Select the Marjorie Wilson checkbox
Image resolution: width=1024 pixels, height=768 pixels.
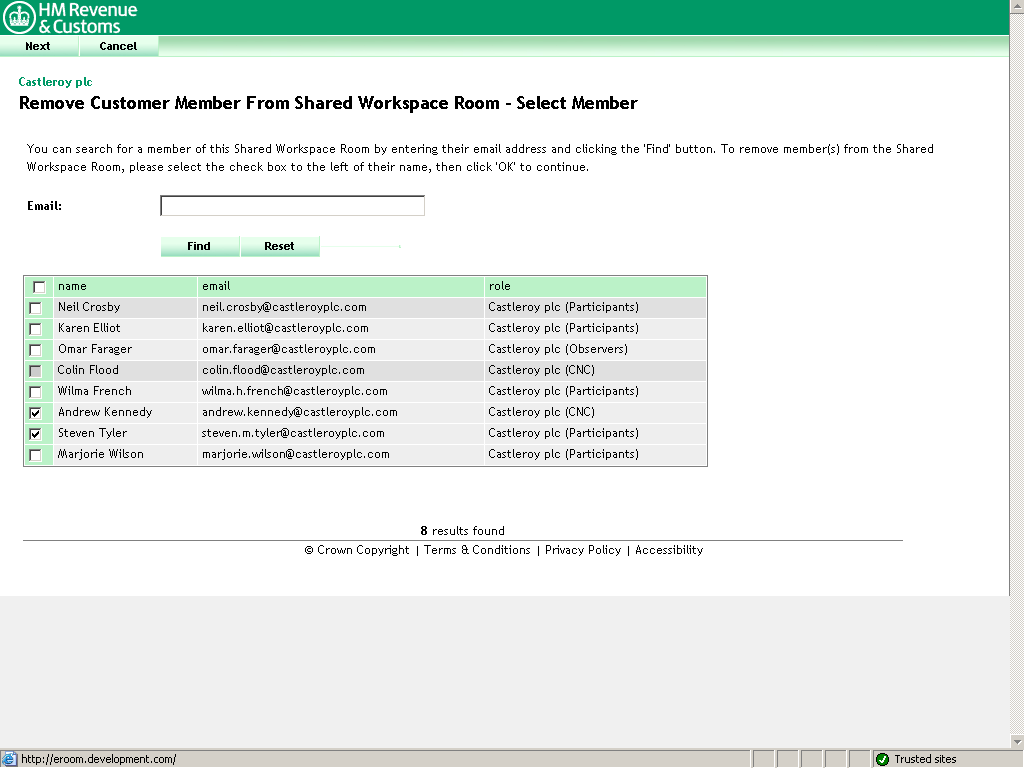pyautogui.click(x=36, y=455)
